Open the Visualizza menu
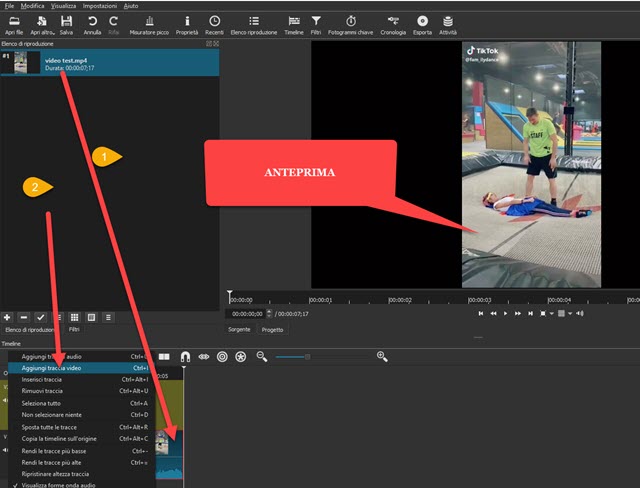The width and height of the screenshot is (640, 488). (x=63, y=6)
